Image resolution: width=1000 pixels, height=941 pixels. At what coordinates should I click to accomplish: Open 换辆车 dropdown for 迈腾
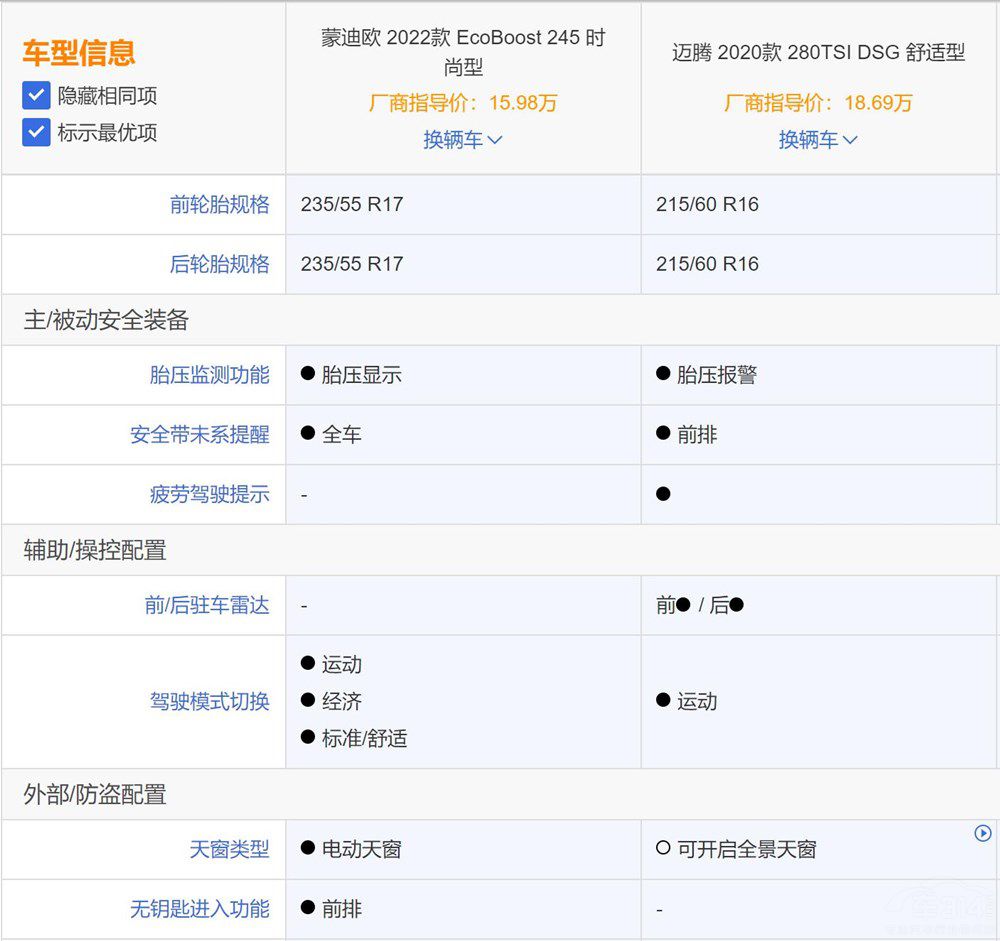(x=817, y=140)
